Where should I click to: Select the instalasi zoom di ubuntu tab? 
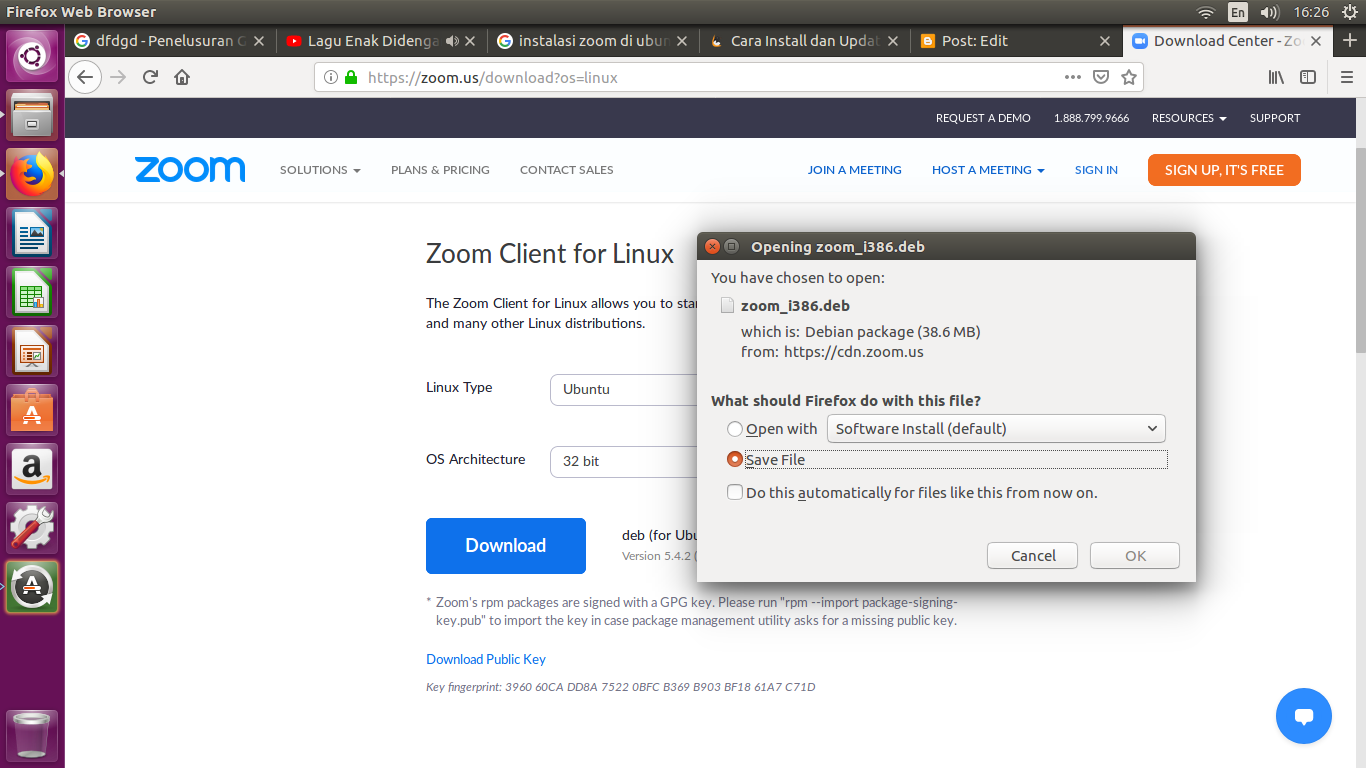[x=590, y=41]
